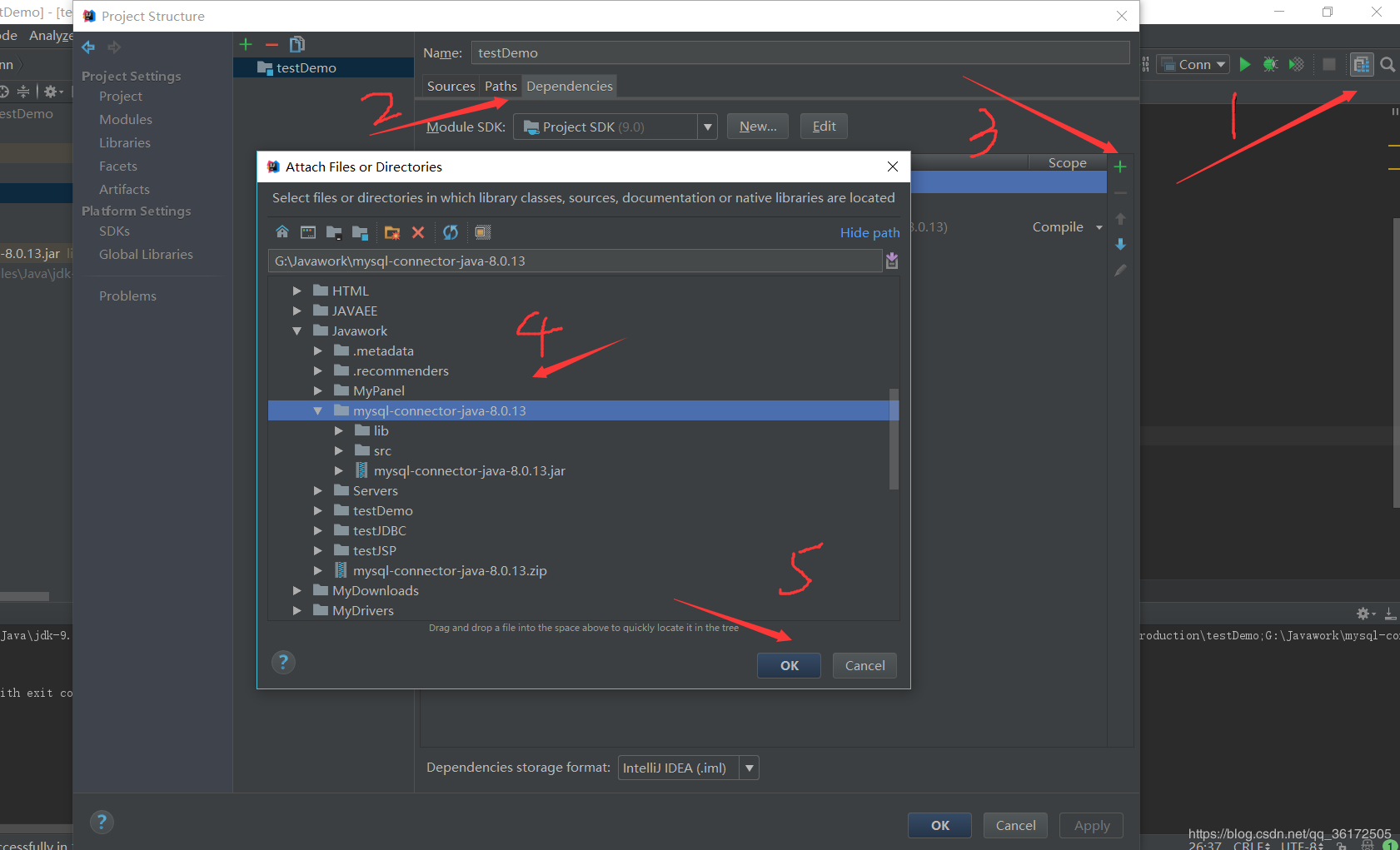The width and height of the screenshot is (1400, 850).
Task: Add a new module with the green plus
Action: point(246,44)
